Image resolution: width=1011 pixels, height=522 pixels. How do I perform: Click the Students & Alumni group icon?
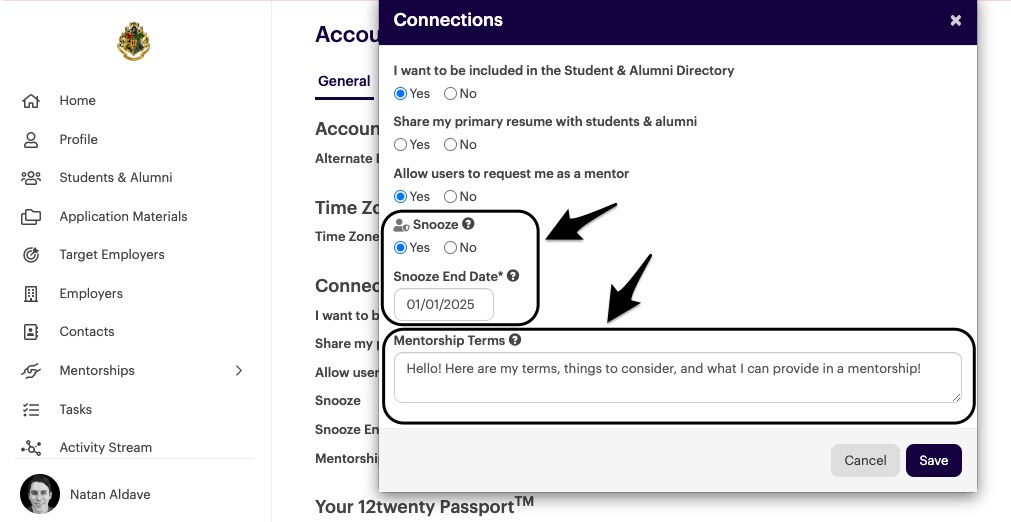[31, 178]
